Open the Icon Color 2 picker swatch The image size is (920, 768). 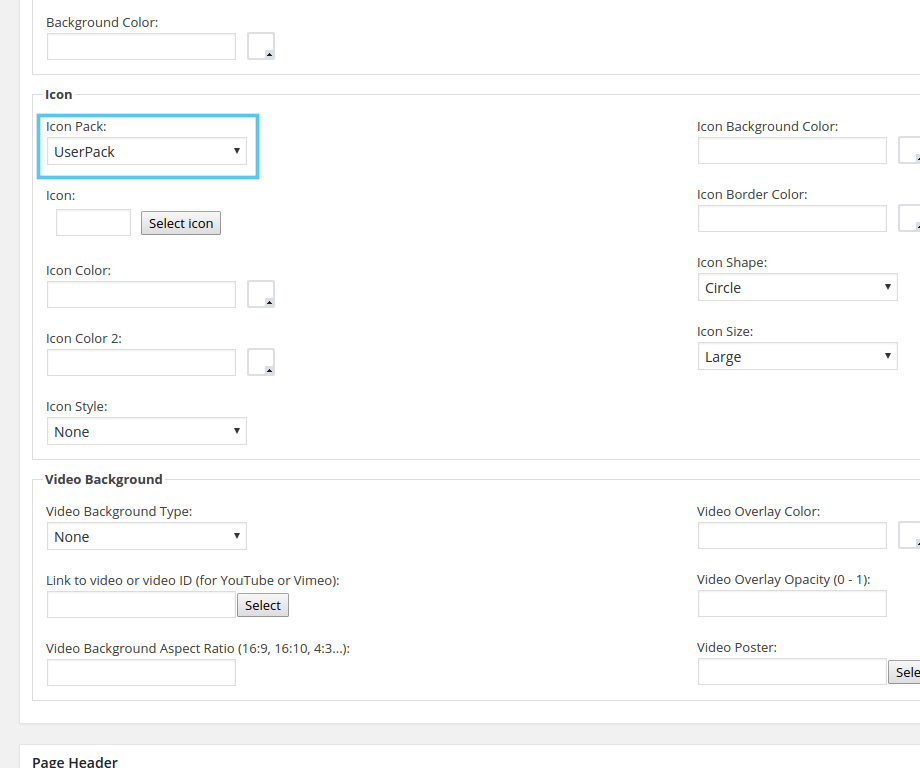261,362
